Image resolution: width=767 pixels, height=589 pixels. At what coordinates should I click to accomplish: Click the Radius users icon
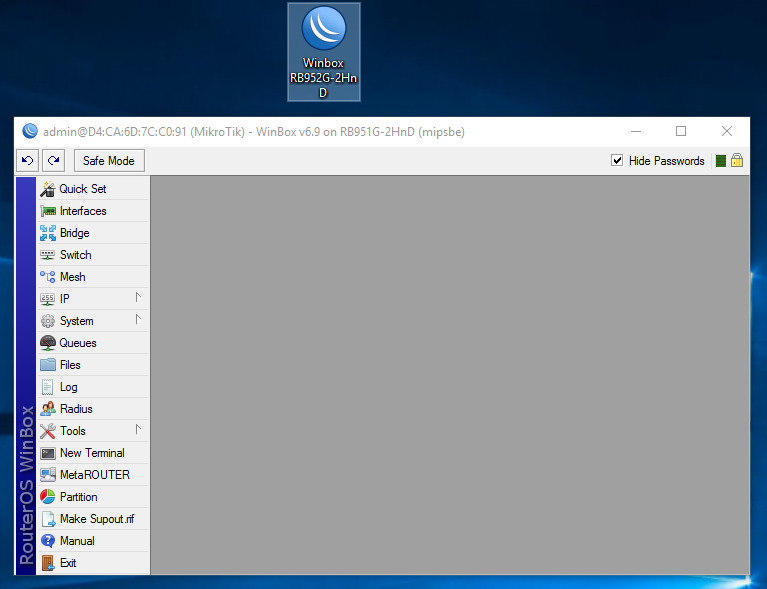[x=48, y=409]
